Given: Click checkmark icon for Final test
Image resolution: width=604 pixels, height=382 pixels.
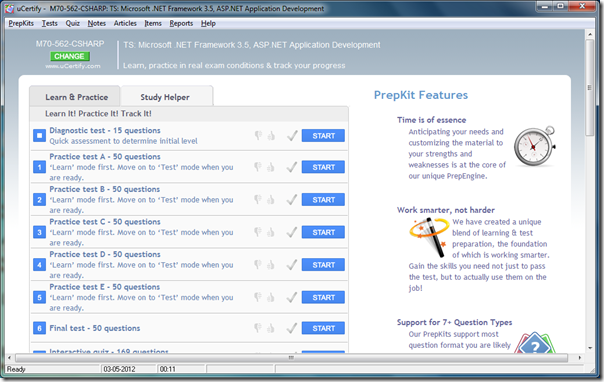Looking at the screenshot, I should tap(292, 328).
